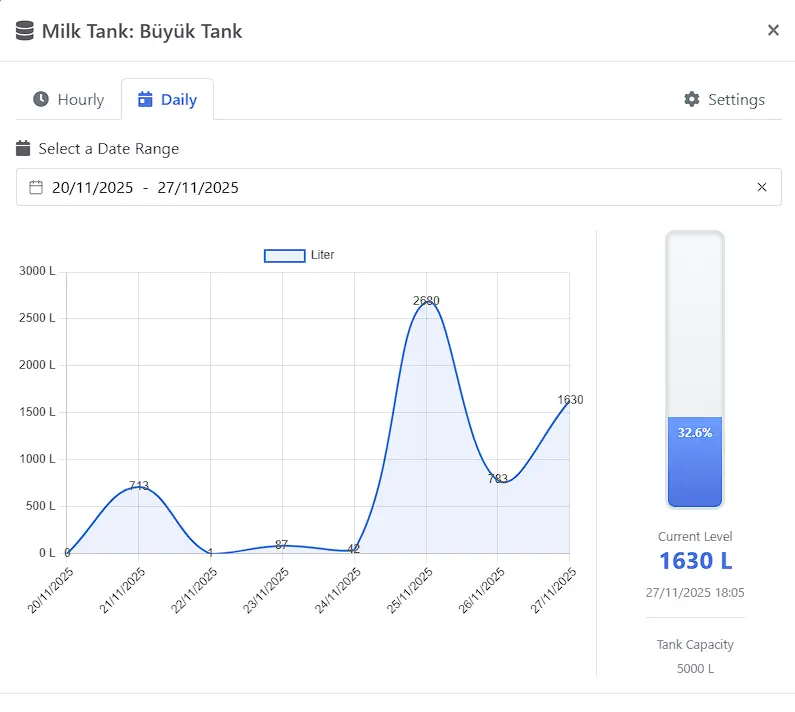Click the 1630 L current level value
This screenshot has height=712, width=795.
(x=695, y=561)
